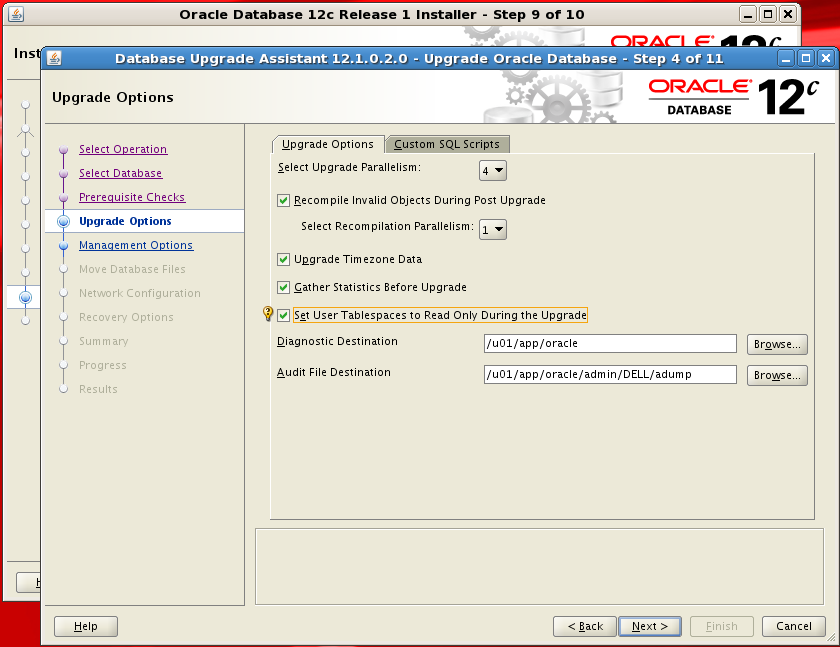Minimize the Database Upgrade Assistant window
The image size is (840, 647).
tap(786, 58)
